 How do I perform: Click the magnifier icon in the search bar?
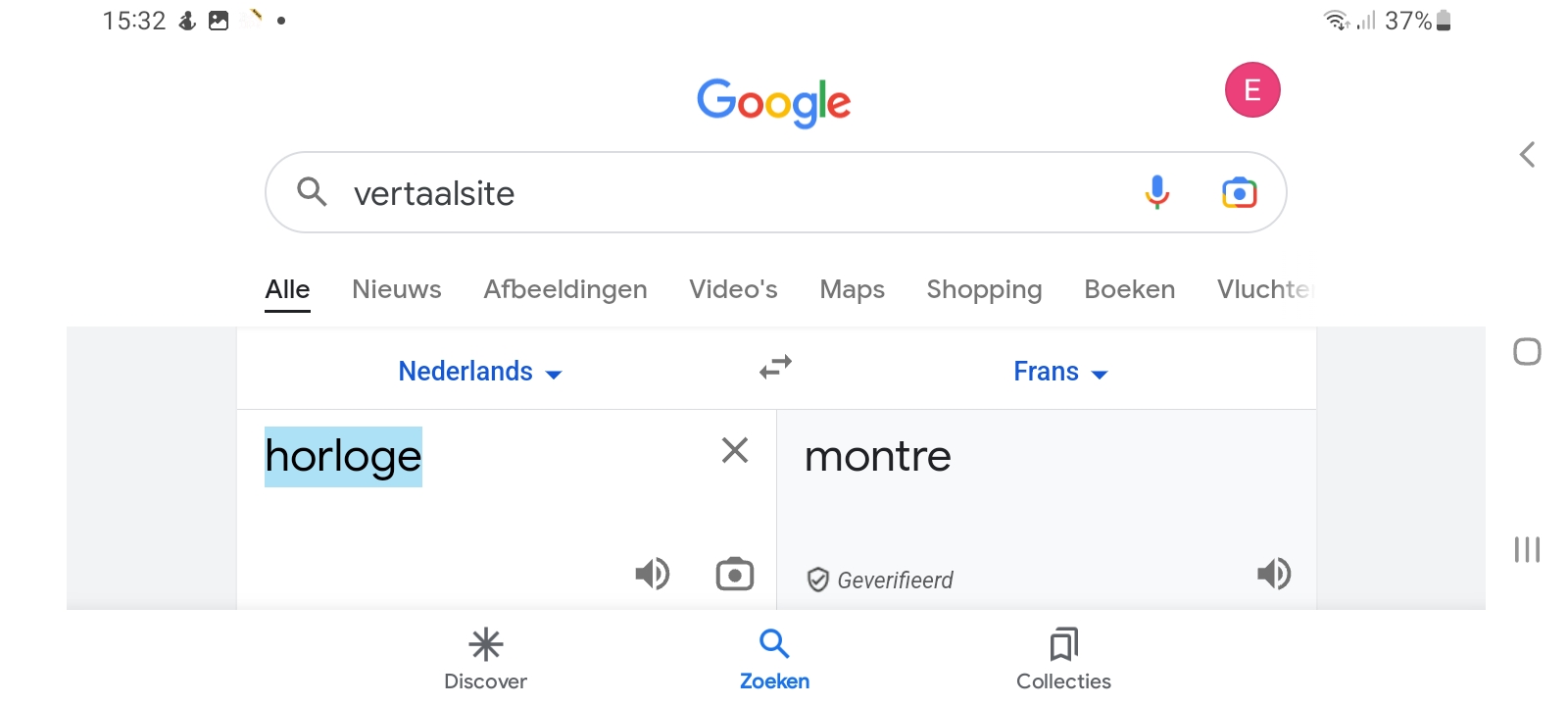coord(312,191)
